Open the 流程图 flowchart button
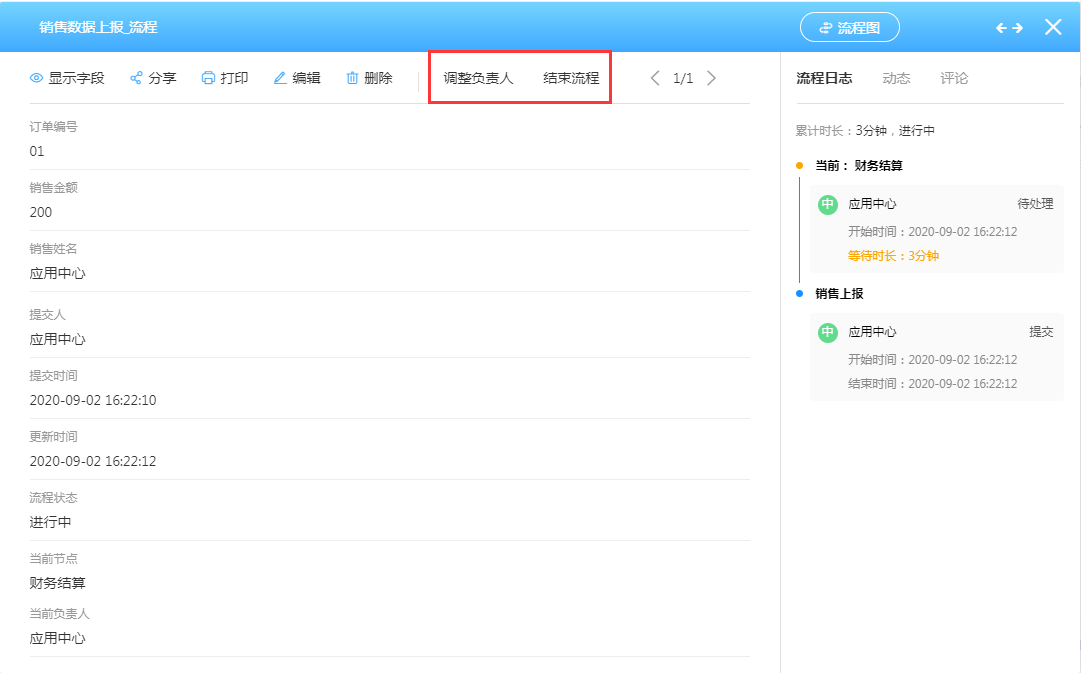The height and width of the screenshot is (673, 1081). tap(849, 28)
